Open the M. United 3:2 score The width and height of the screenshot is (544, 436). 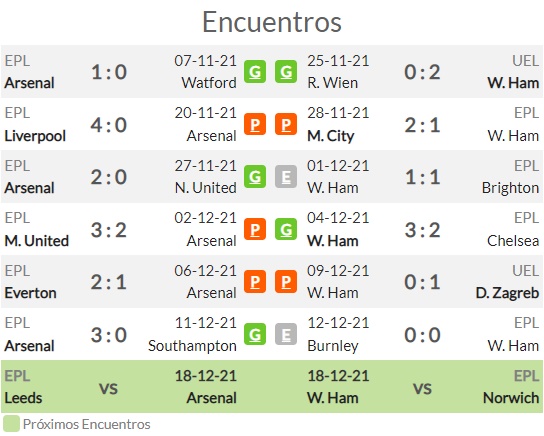(x=109, y=230)
